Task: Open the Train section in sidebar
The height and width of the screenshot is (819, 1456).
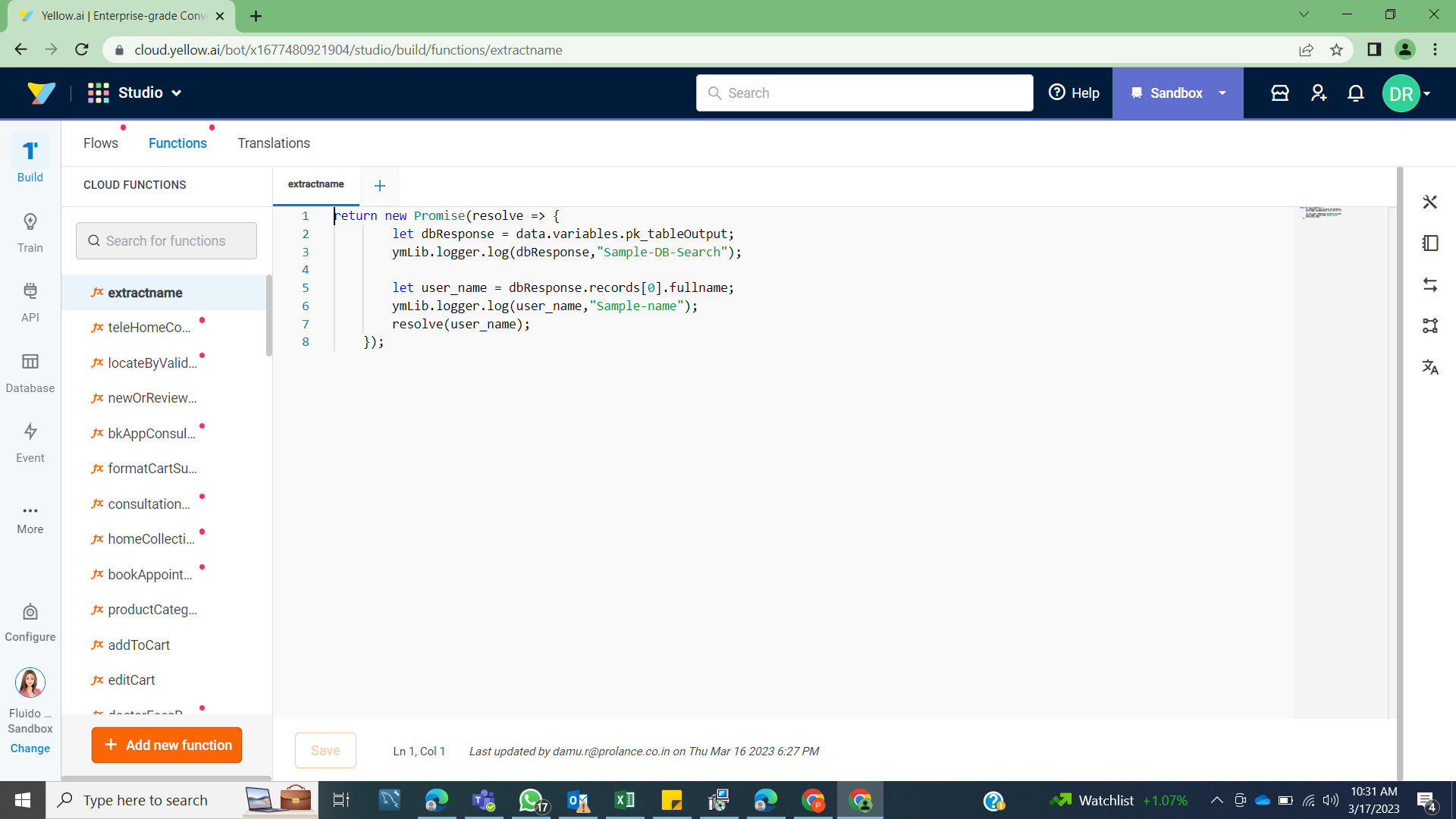Action: point(30,232)
